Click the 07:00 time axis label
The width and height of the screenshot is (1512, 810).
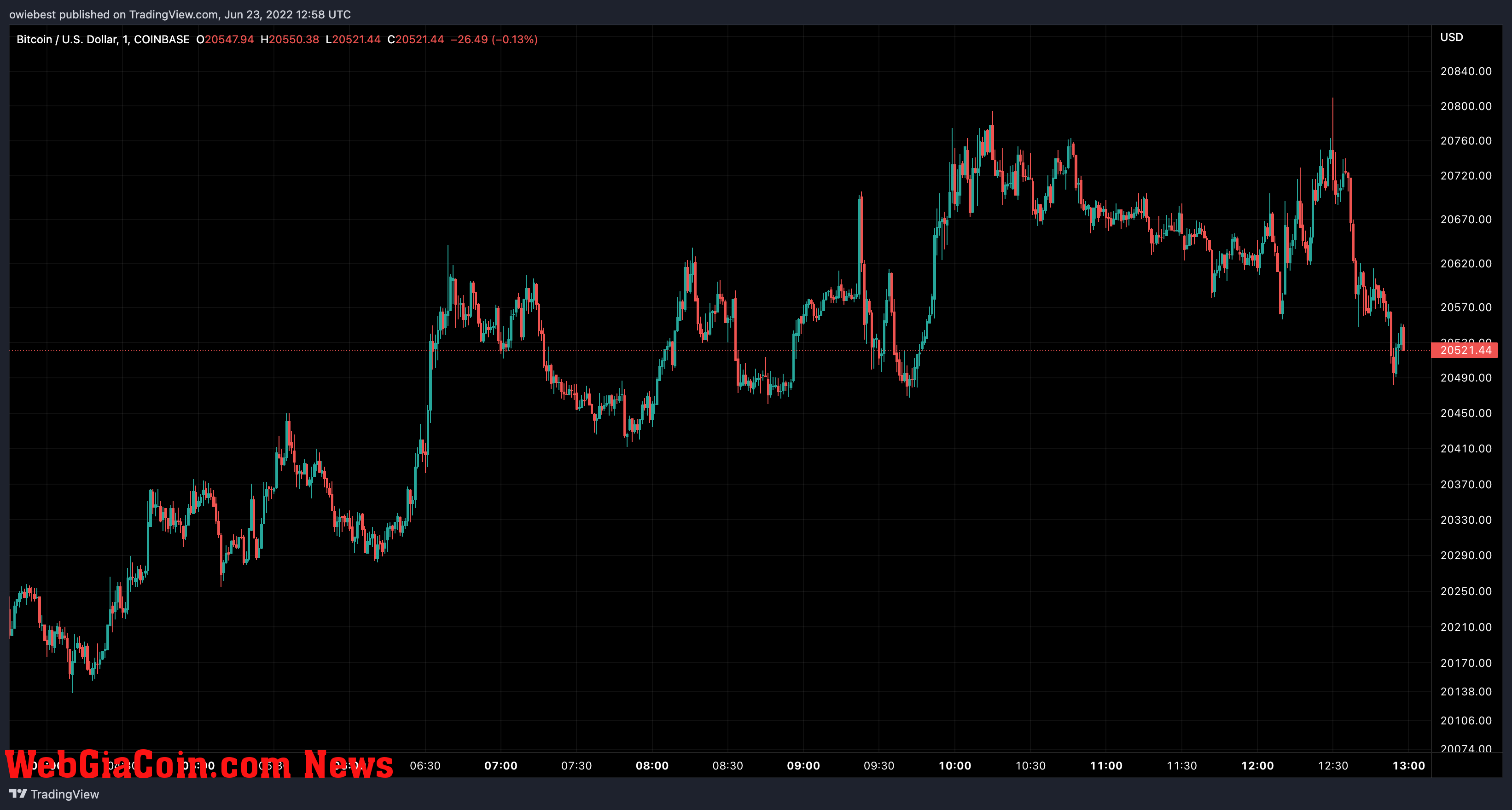tap(500, 765)
